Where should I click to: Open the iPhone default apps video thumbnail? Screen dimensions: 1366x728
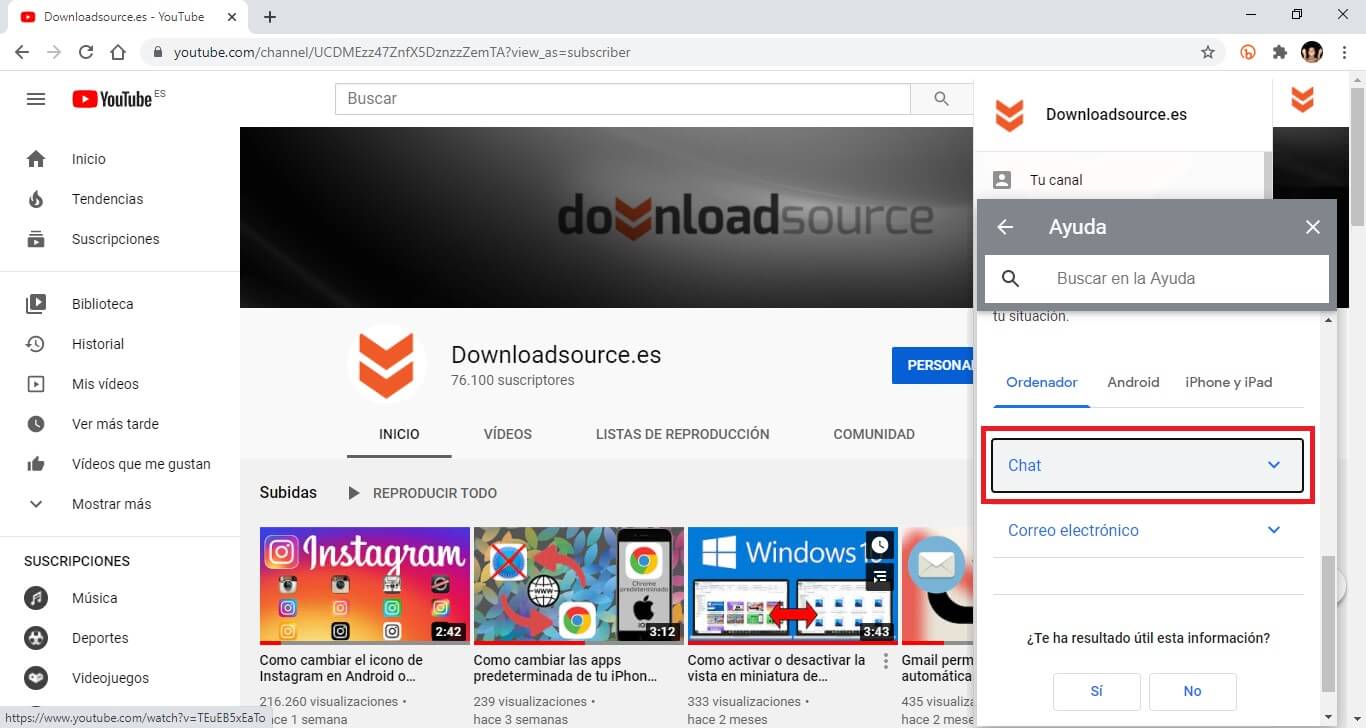click(578, 586)
